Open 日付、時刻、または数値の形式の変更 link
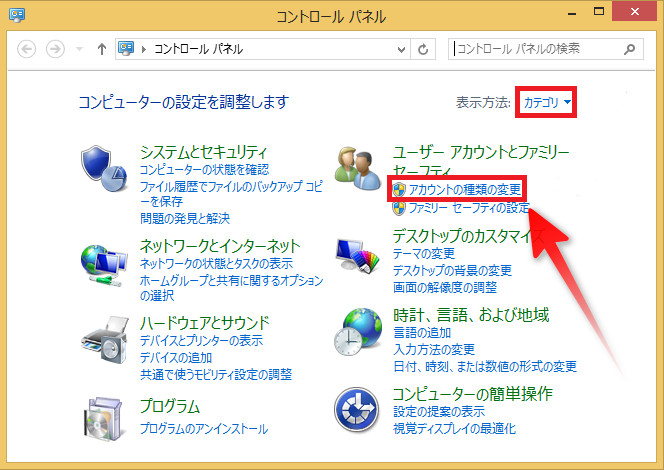Screen dimensions: 664x470 pyautogui.click(x=485, y=366)
